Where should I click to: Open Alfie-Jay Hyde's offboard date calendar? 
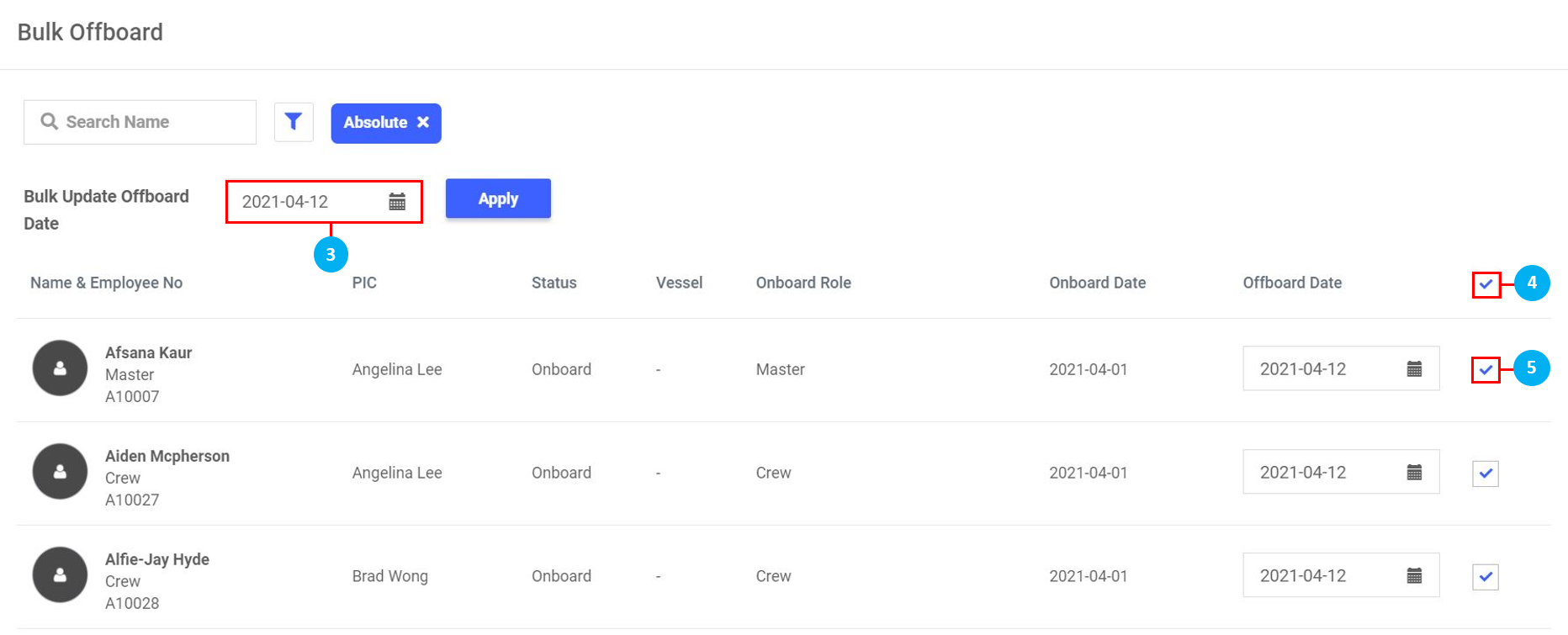point(1414,576)
